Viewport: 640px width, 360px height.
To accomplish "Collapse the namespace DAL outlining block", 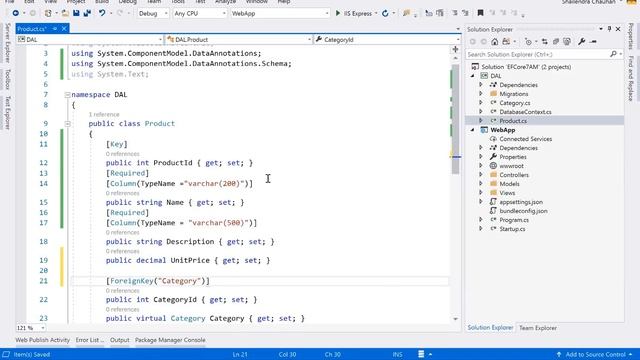I will point(67,95).
